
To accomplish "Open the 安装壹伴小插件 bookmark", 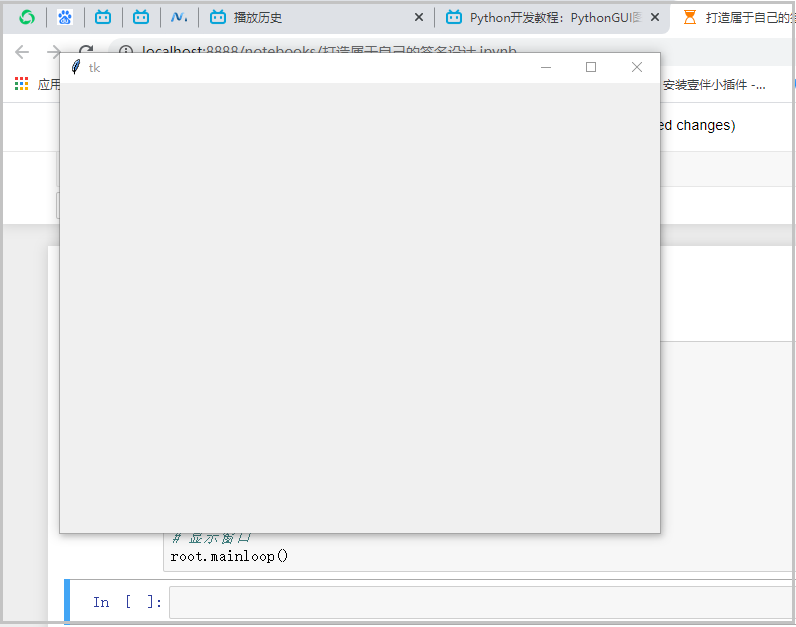I will pyautogui.click(x=714, y=85).
